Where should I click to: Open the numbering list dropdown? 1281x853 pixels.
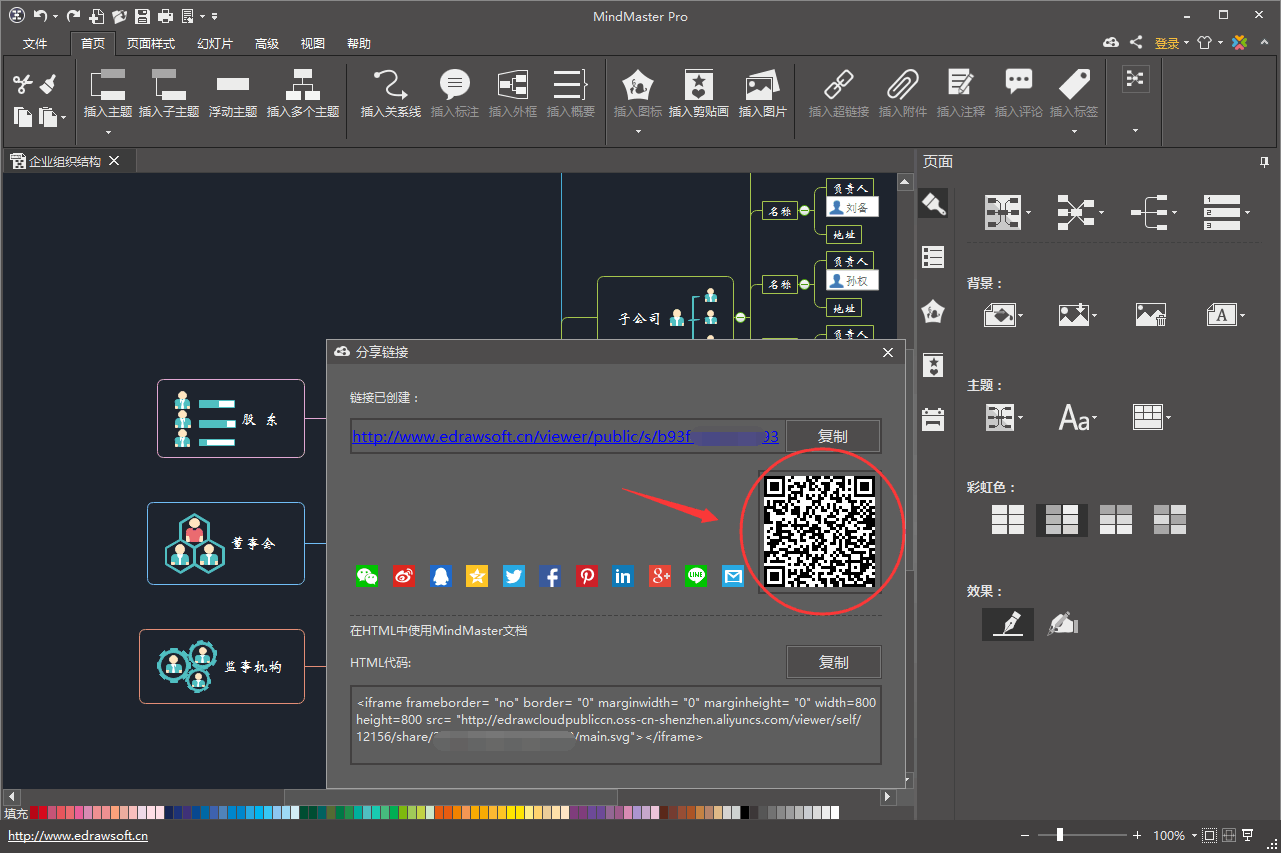[x=1227, y=212]
